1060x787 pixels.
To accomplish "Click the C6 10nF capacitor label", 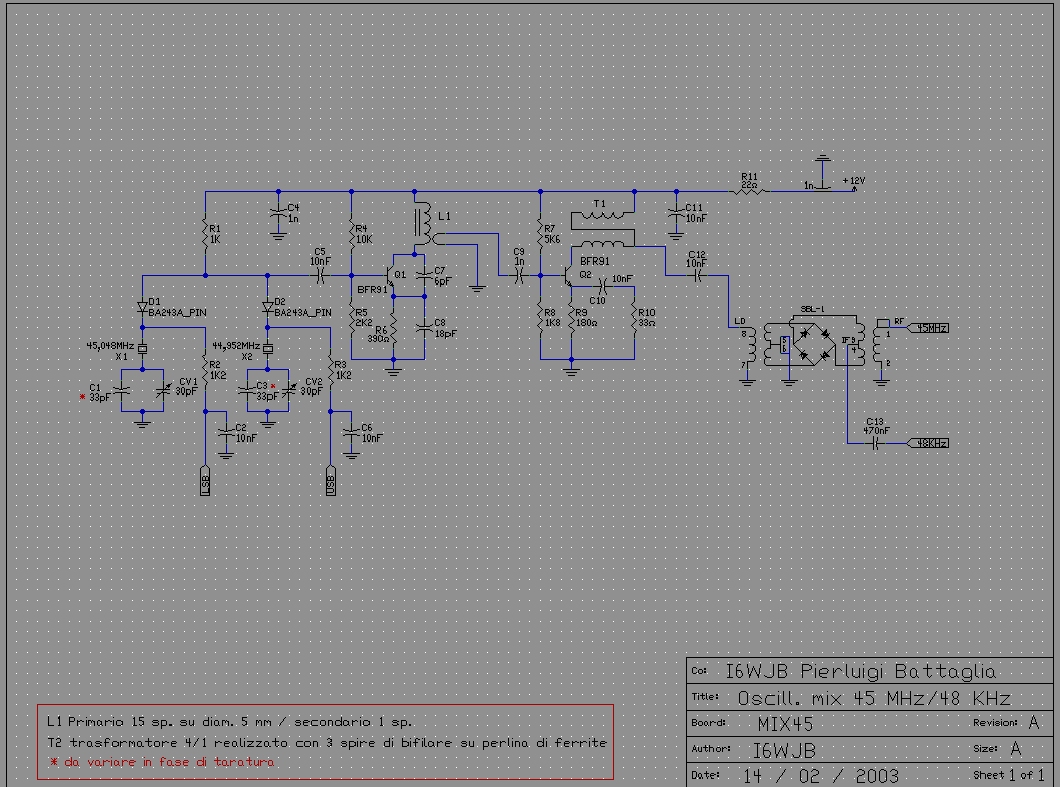I will pos(372,433).
